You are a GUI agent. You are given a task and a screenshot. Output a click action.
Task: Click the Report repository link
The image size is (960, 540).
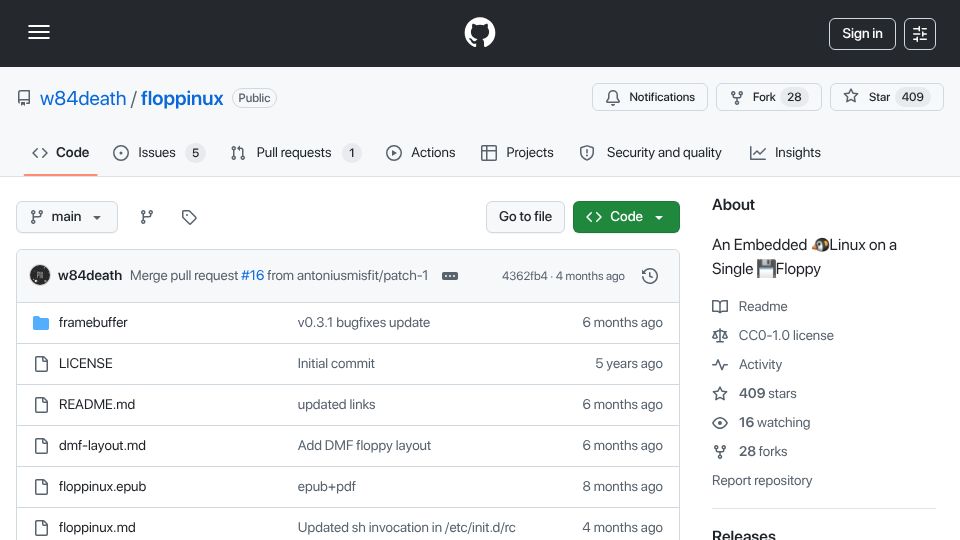(762, 481)
